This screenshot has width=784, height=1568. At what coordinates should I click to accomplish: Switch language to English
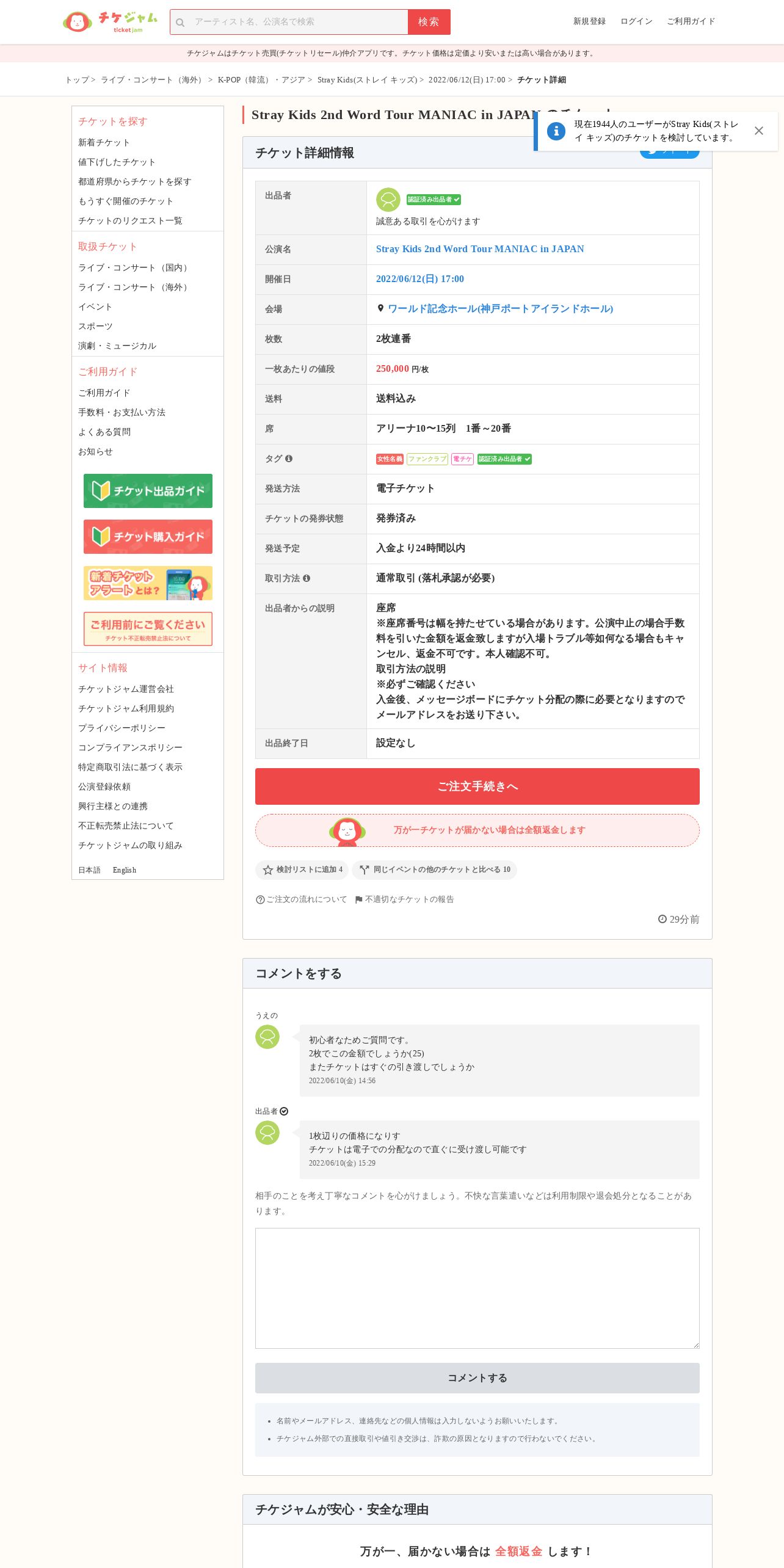tap(125, 870)
